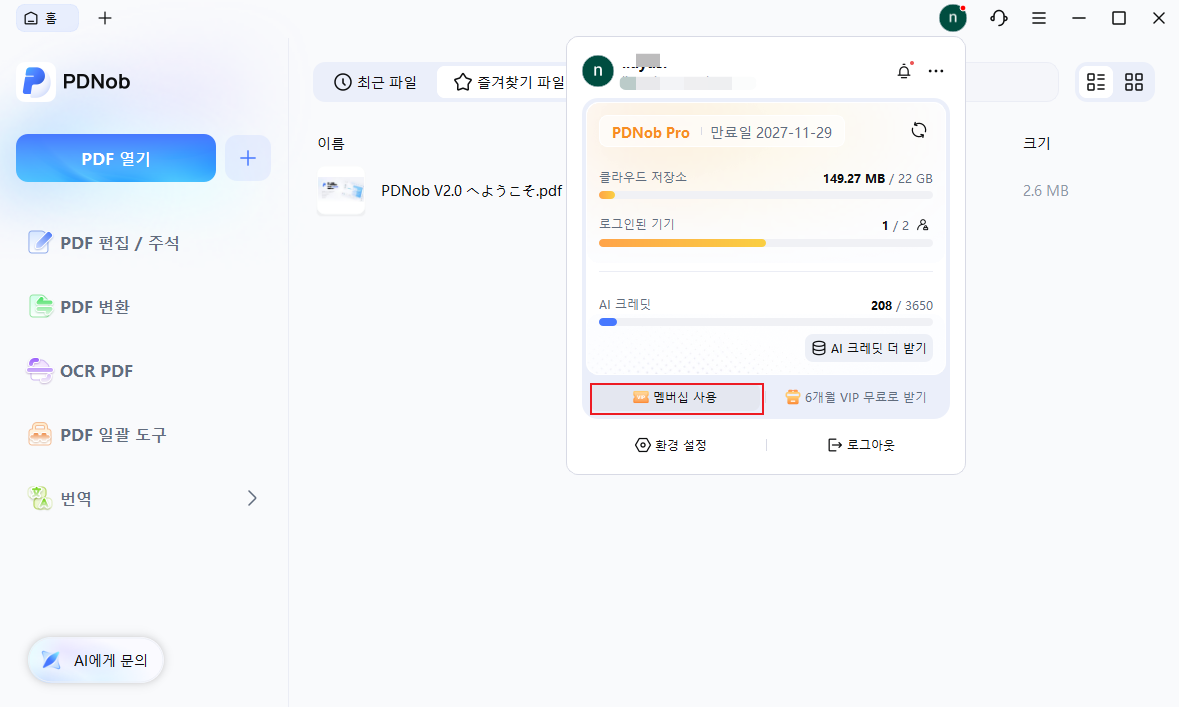The width and height of the screenshot is (1179, 707).
Task: Minimize the PDNob window
Action: 1079,18
